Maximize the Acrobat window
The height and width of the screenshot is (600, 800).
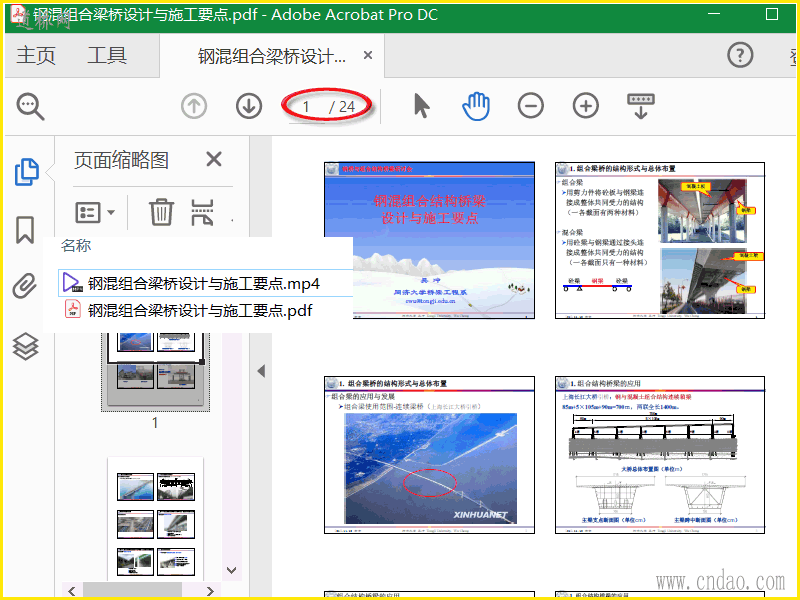772,14
